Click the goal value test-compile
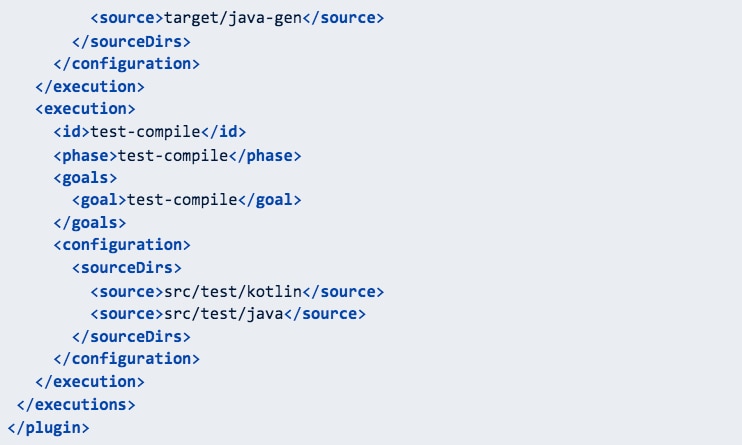This screenshot has width=742, height=445. (x=182, y=200)
